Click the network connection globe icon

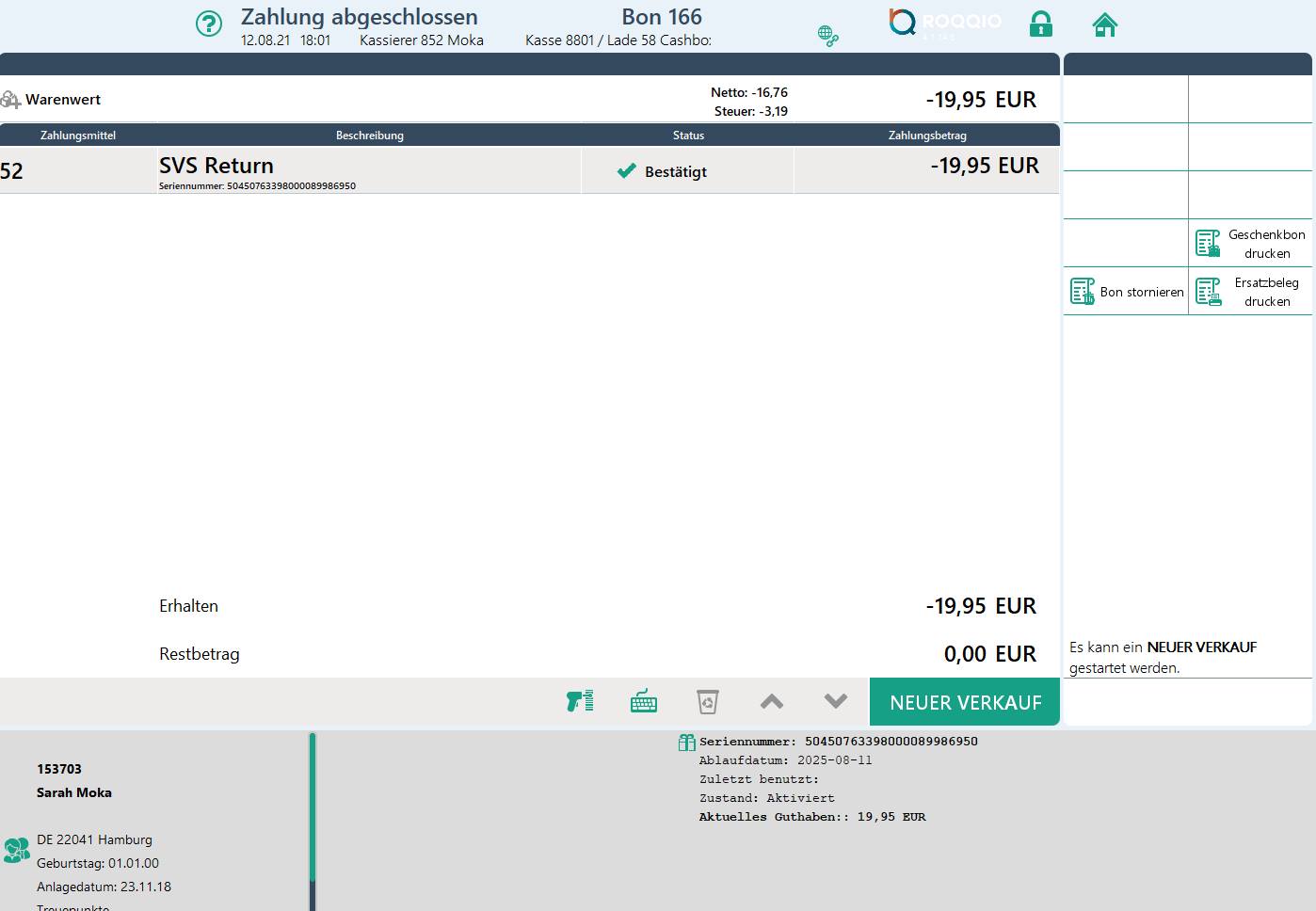point(827,36)
